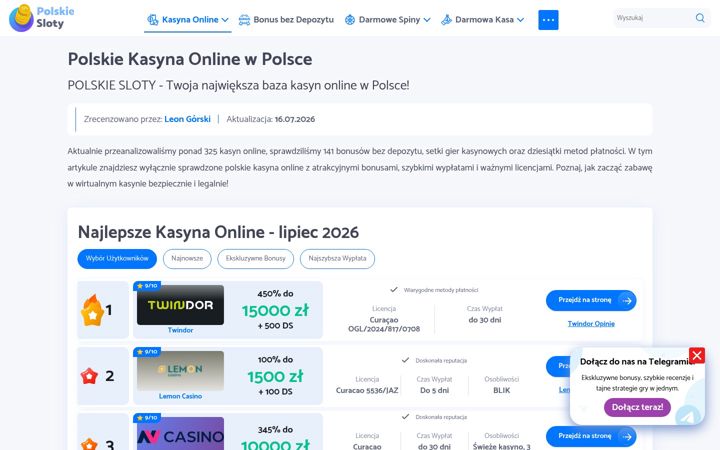Click the Twindor name link under logo

click(180, 330)
